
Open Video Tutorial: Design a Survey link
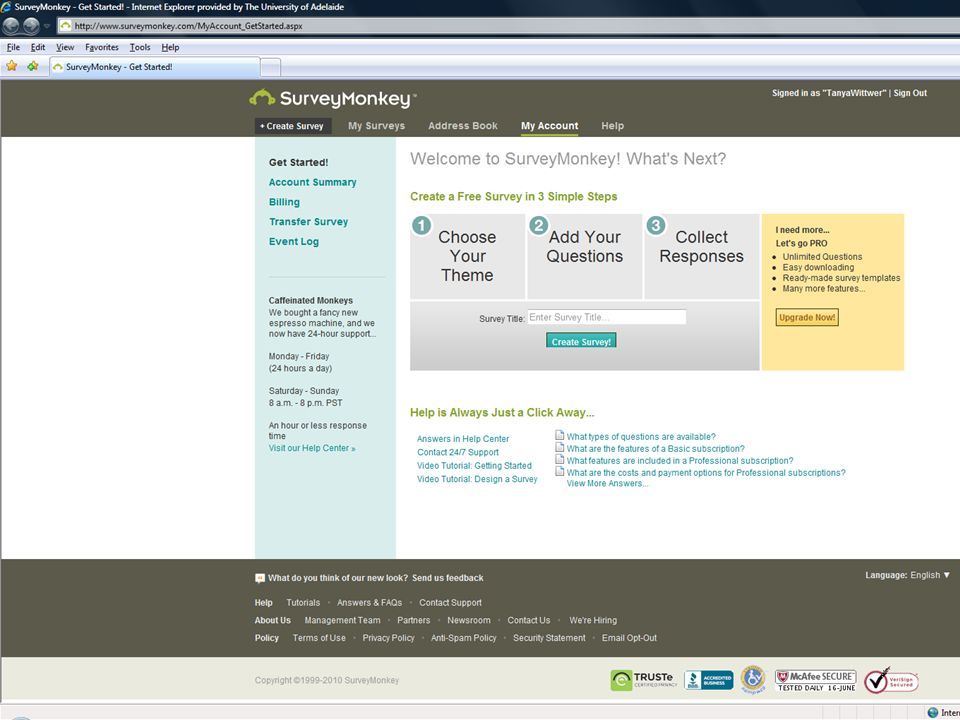point(477,479)
